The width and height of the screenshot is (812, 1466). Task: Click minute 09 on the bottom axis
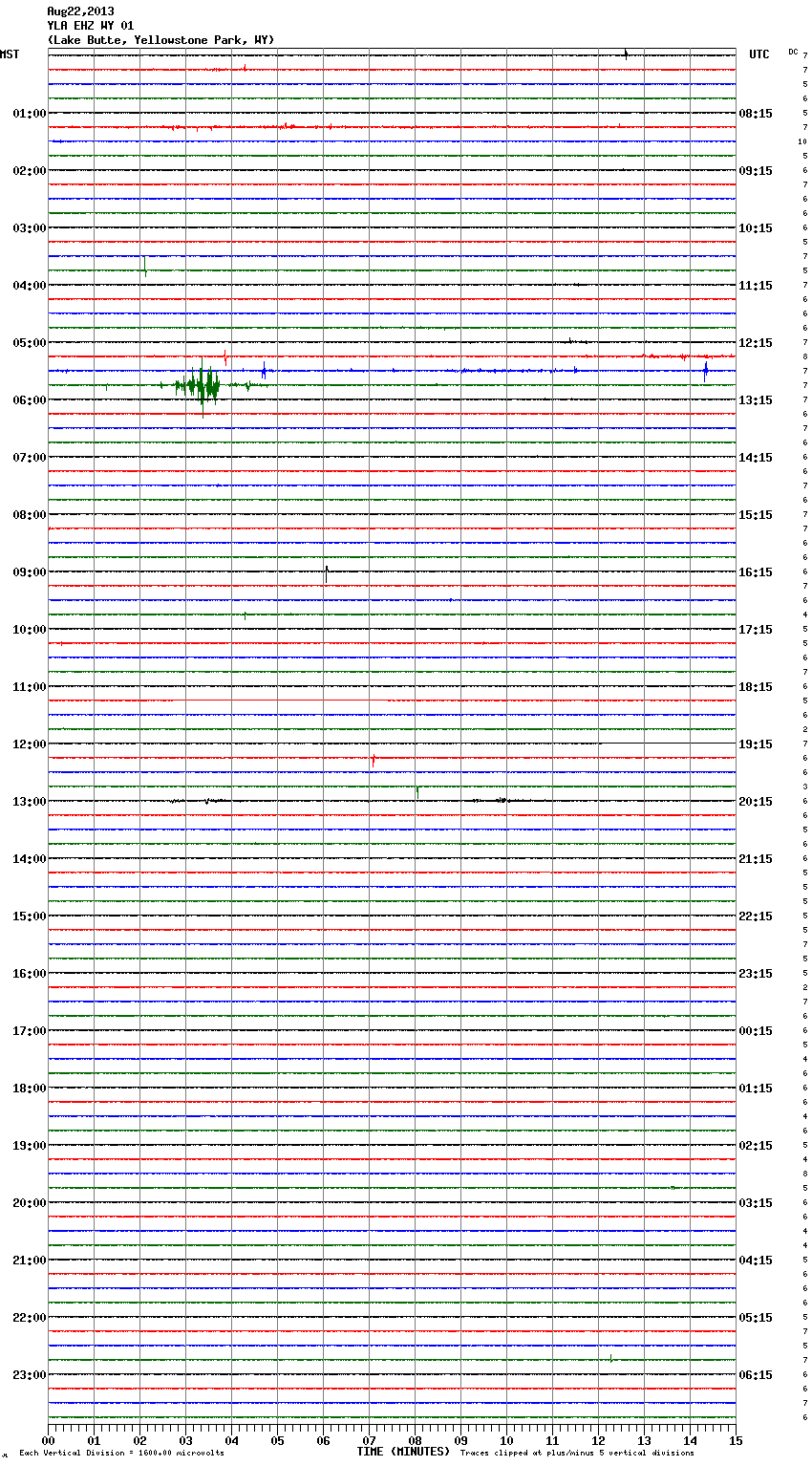click(460, 1440)
